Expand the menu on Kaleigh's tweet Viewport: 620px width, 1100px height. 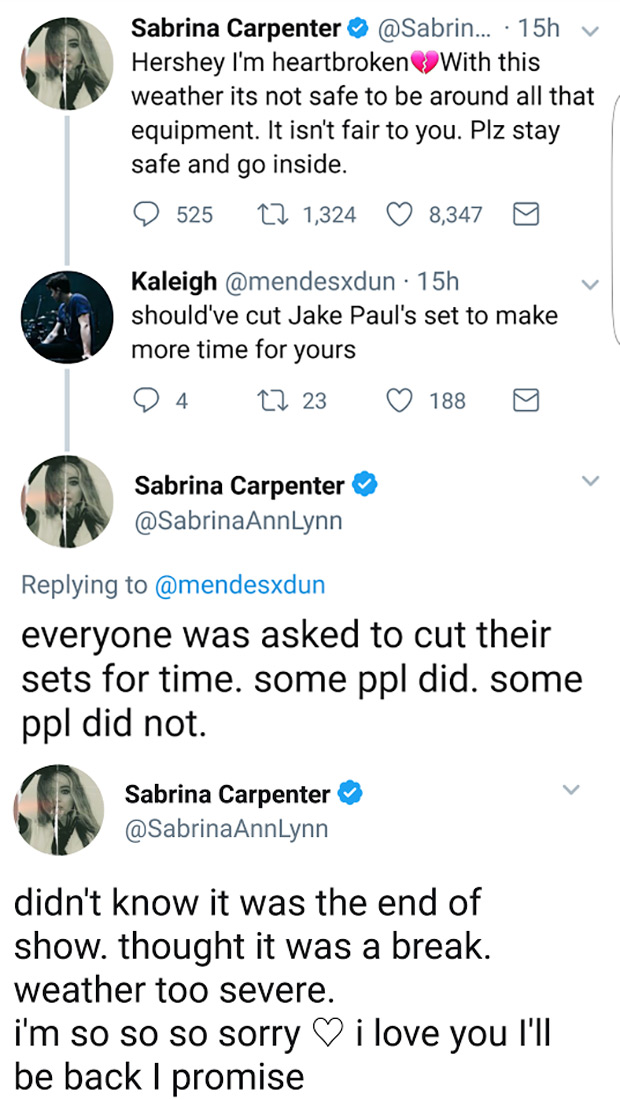(590, 284)
